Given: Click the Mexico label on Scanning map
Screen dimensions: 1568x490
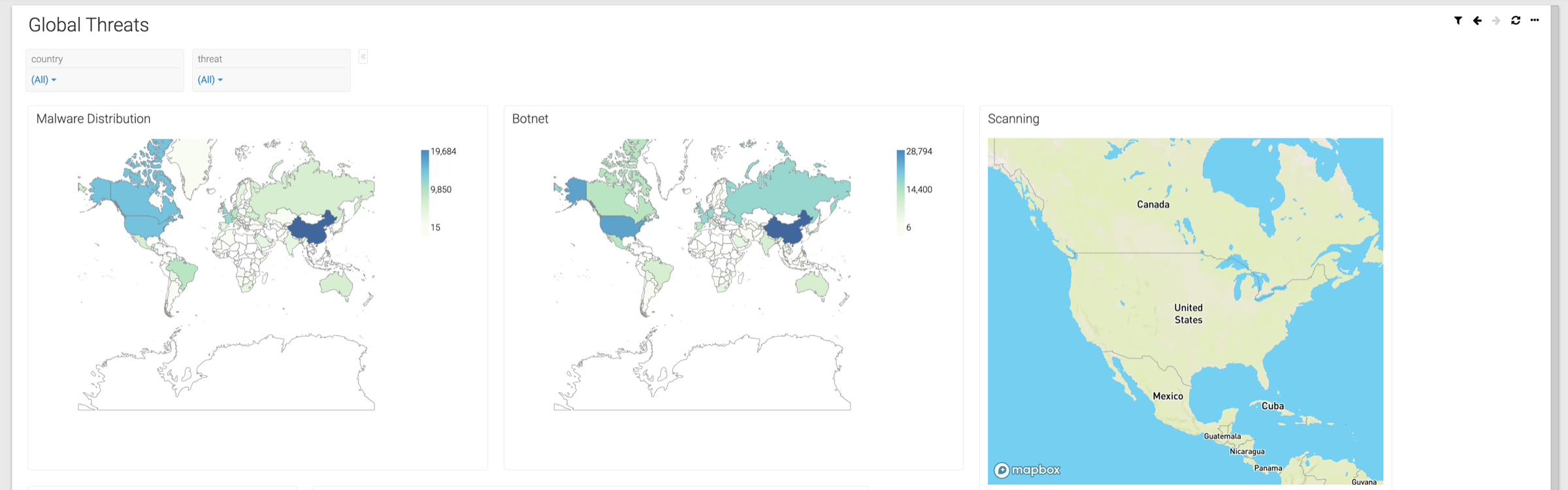Looking at the screenshot, I should [x=1168, y=396].
